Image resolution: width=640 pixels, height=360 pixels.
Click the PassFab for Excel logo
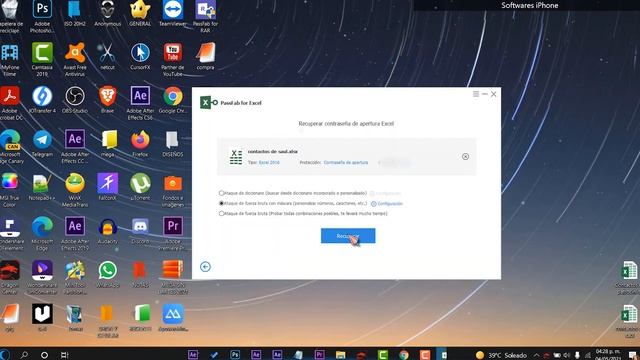(x=209, y=102)
